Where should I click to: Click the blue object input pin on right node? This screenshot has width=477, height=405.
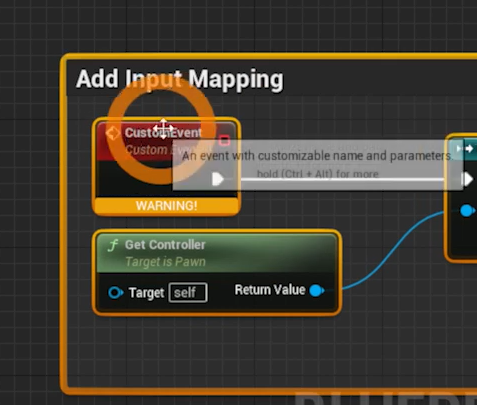tap(467, 211)
